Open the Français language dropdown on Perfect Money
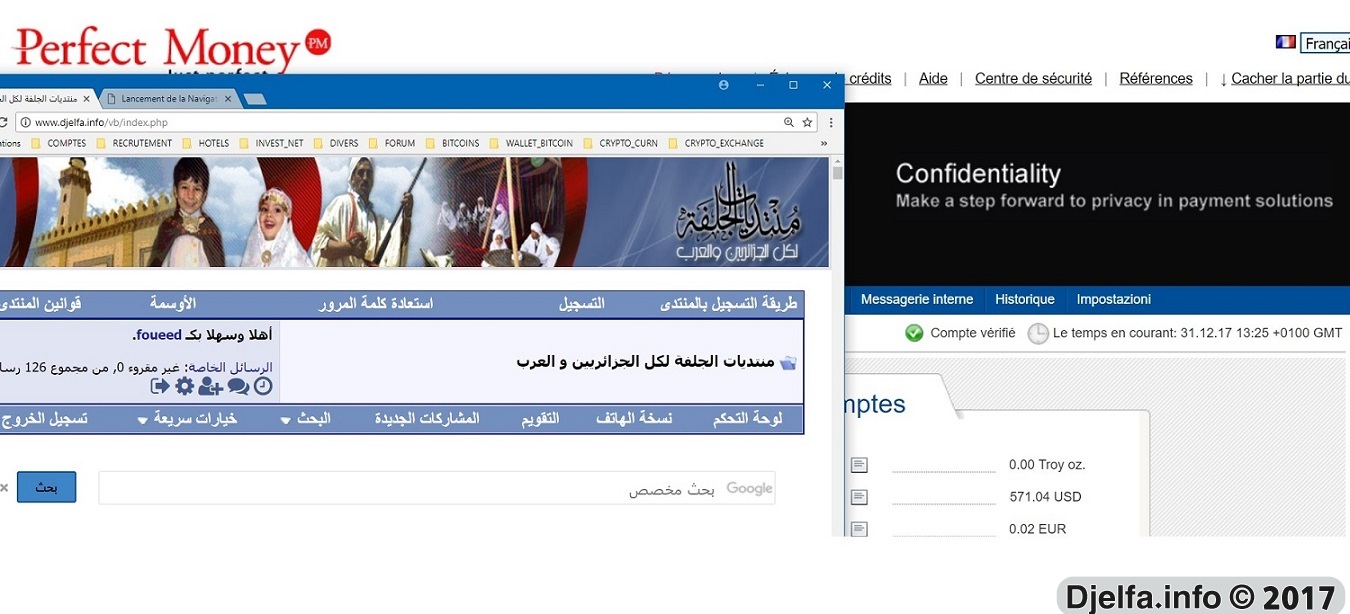1350x614 pixels. (1325, 44)
